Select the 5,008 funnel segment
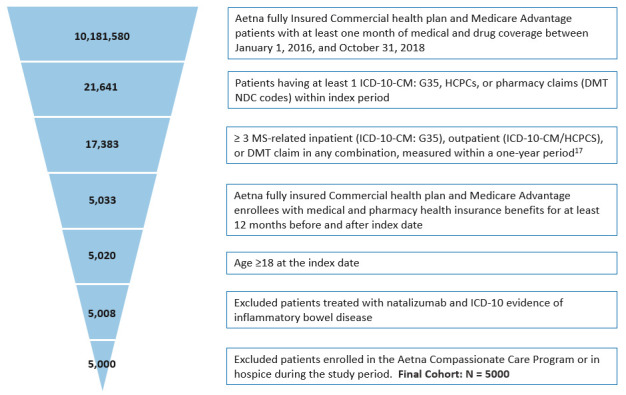Screen dimensions: 626x395 point(102,312)
